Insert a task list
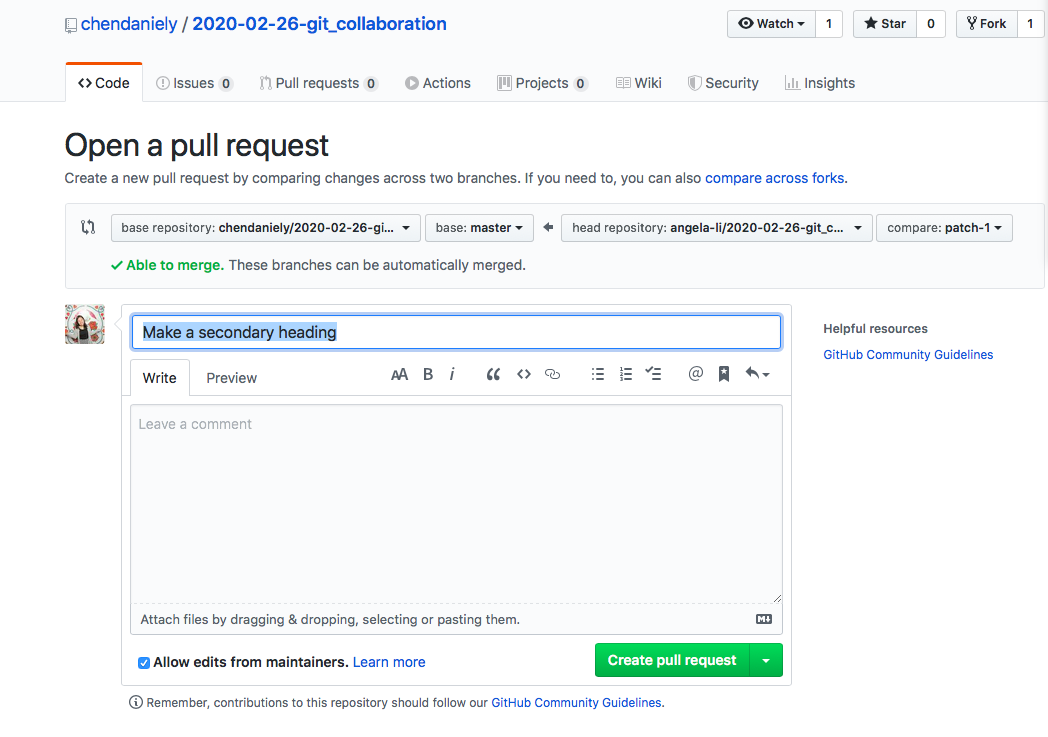This screenshot has width=1048, height=737. coord(654,374)
